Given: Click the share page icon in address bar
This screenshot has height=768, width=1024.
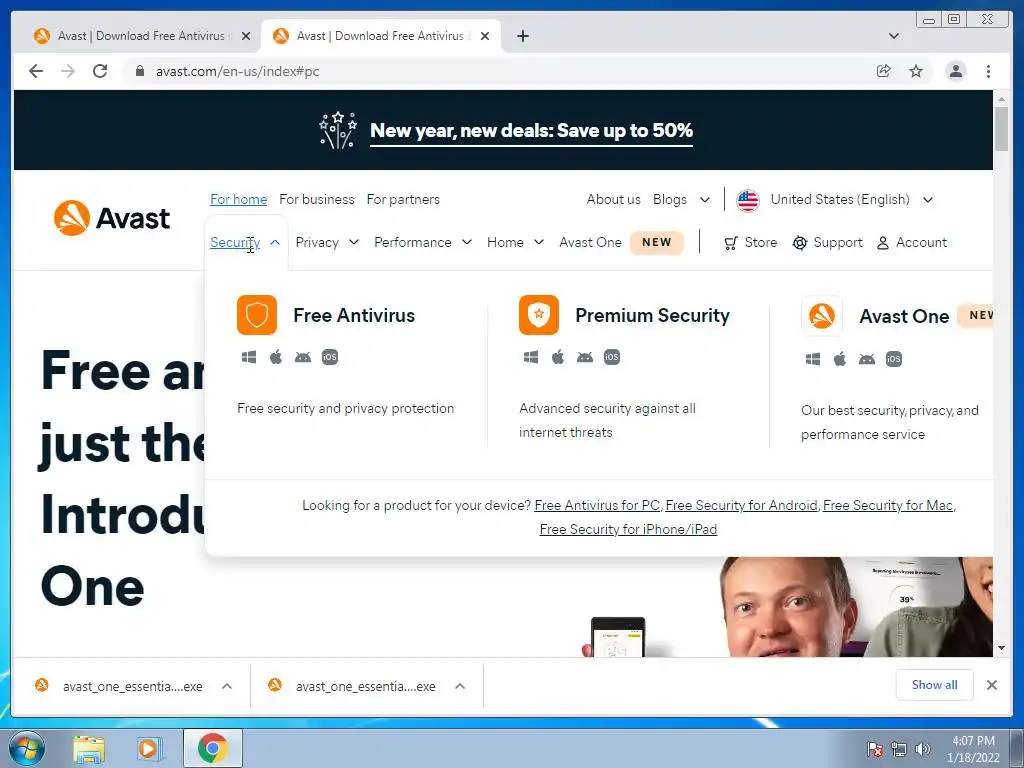Looking at the screenshot, I should click(x=884, y=71).
